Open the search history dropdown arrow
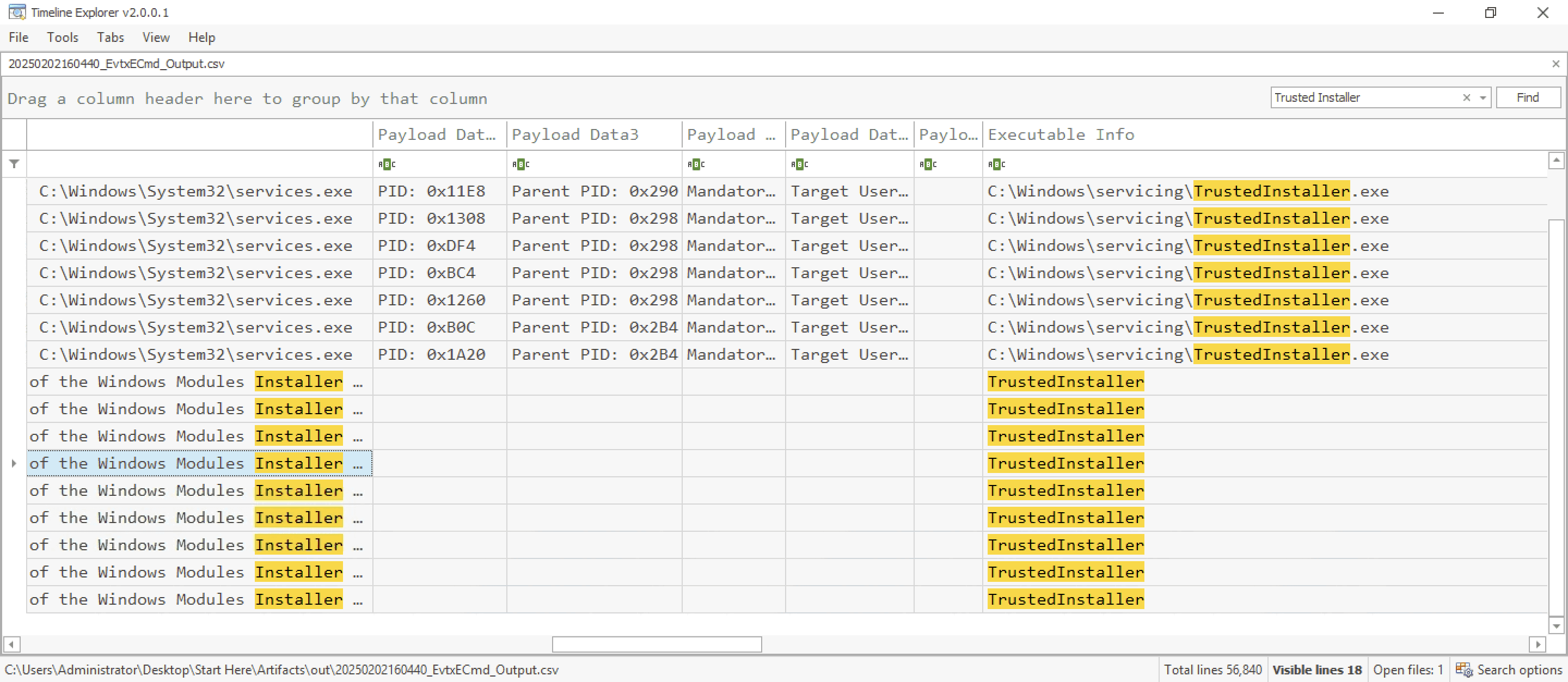This screenshot has height=682, width=1568. (1483, 98)
